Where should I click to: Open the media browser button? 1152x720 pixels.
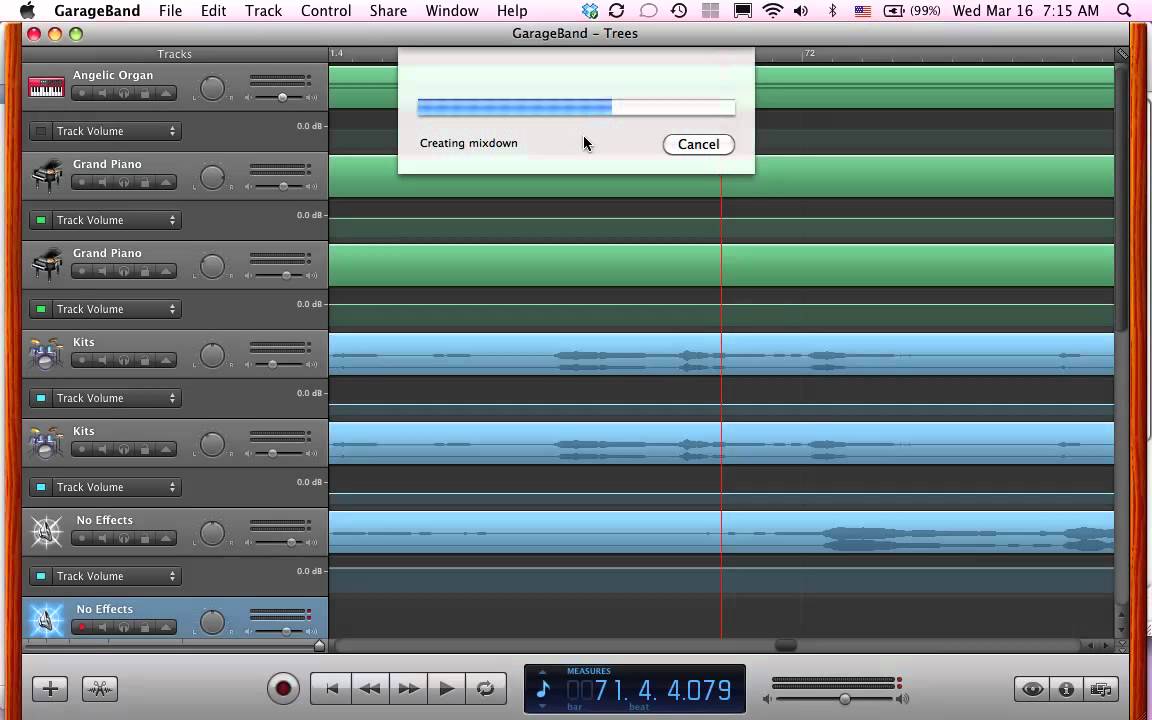click(x=1101, y=688)
